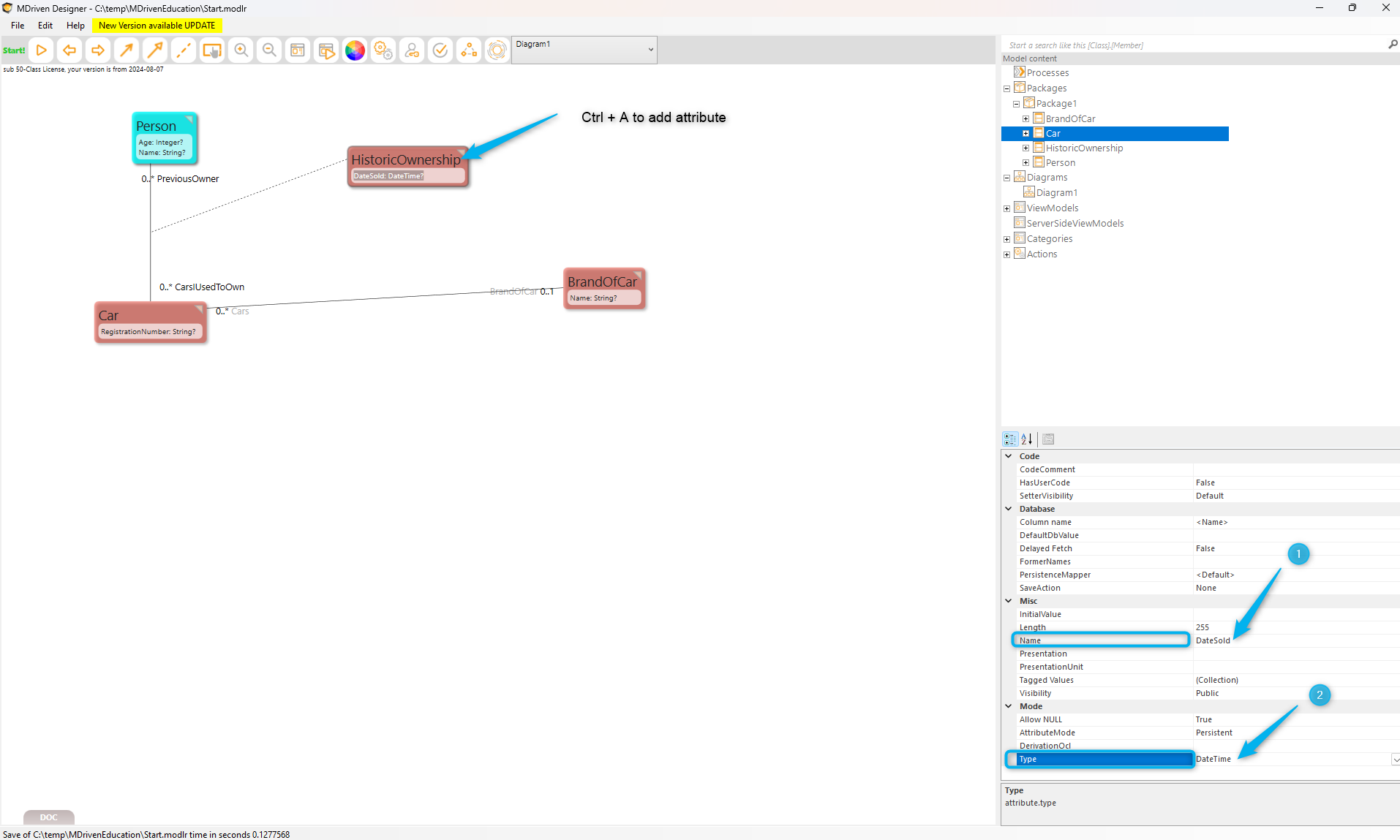
Task: Click the green Start! button
Action: pos(14,50)
